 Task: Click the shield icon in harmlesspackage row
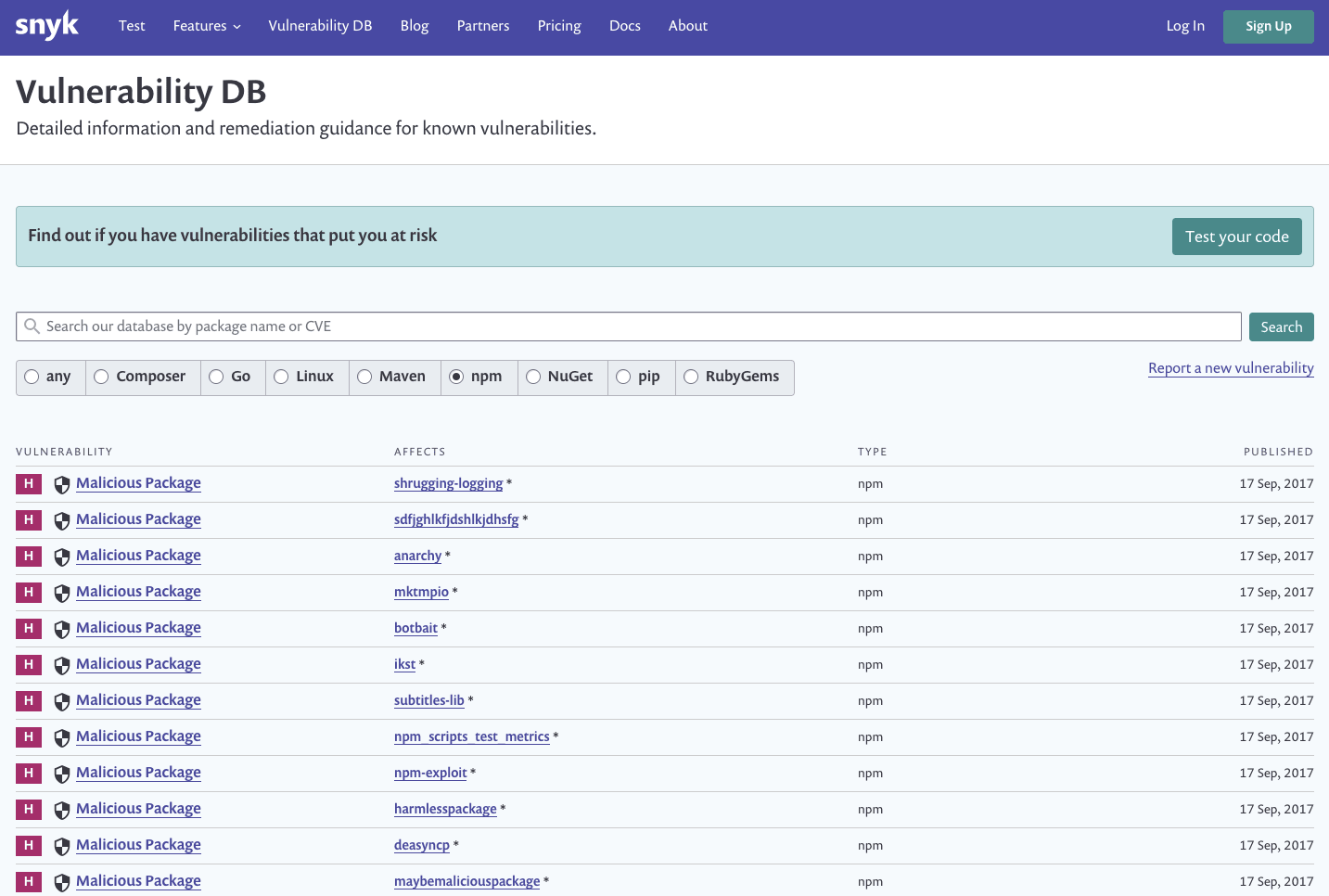click(x=62, y=810)
